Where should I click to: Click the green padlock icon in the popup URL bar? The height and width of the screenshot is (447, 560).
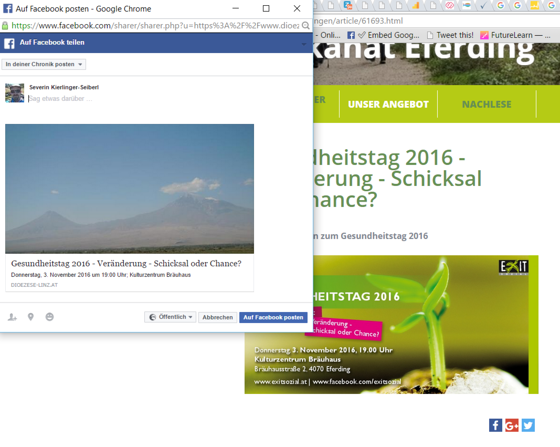click(5, 25)
